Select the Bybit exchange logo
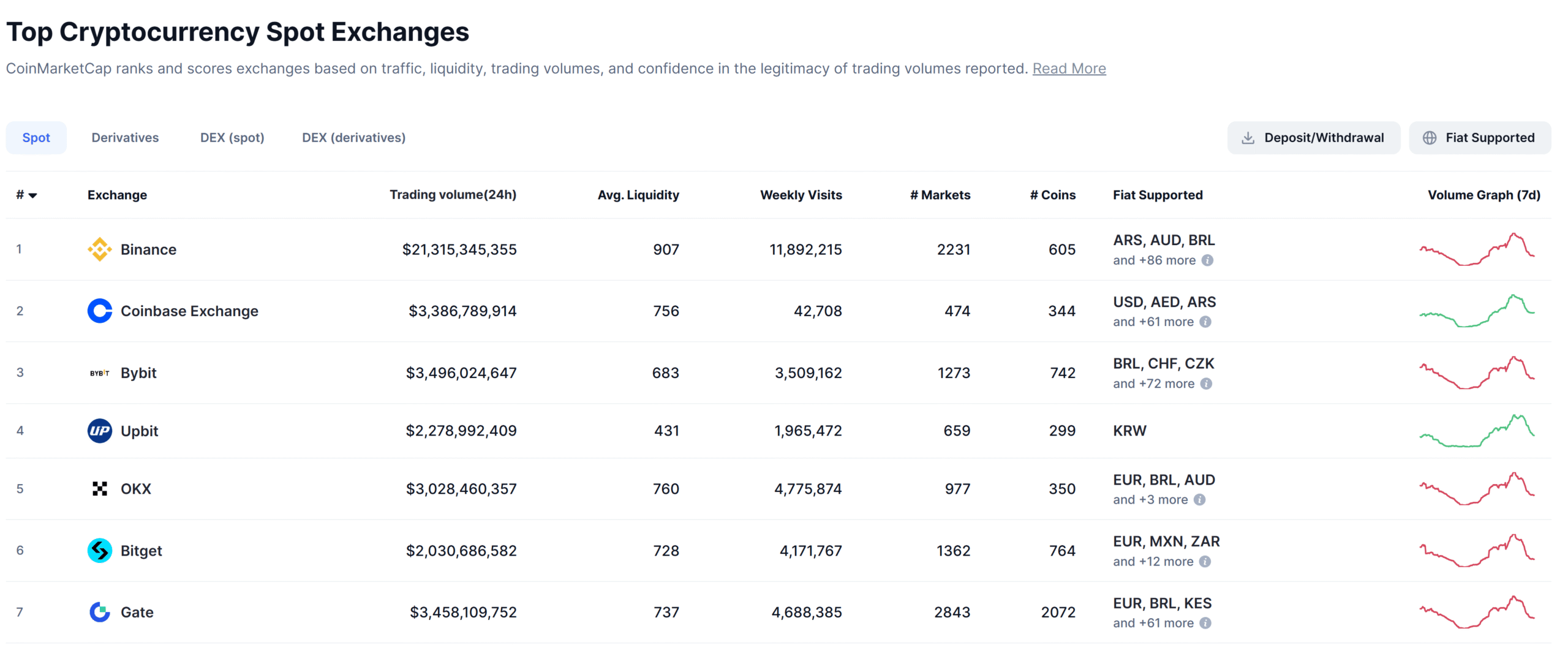1568x650 pixels. pyautogui.click(x=99, y=372)
